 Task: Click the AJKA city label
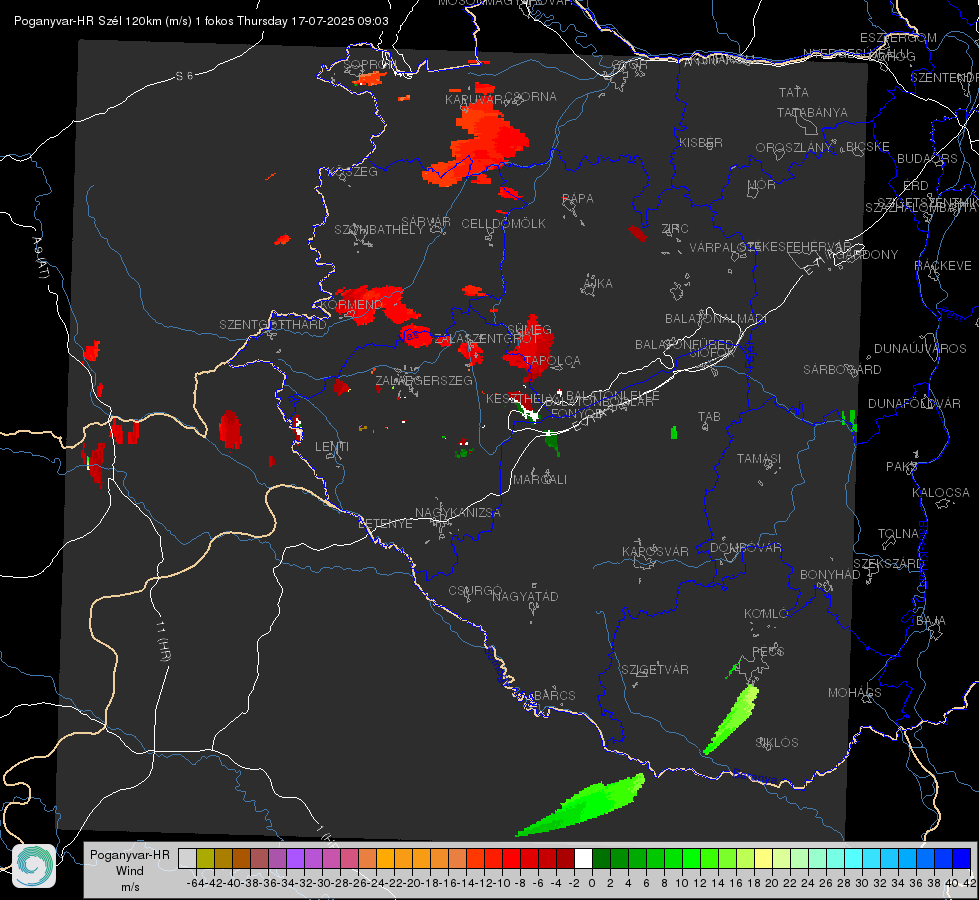coord(597,284)
